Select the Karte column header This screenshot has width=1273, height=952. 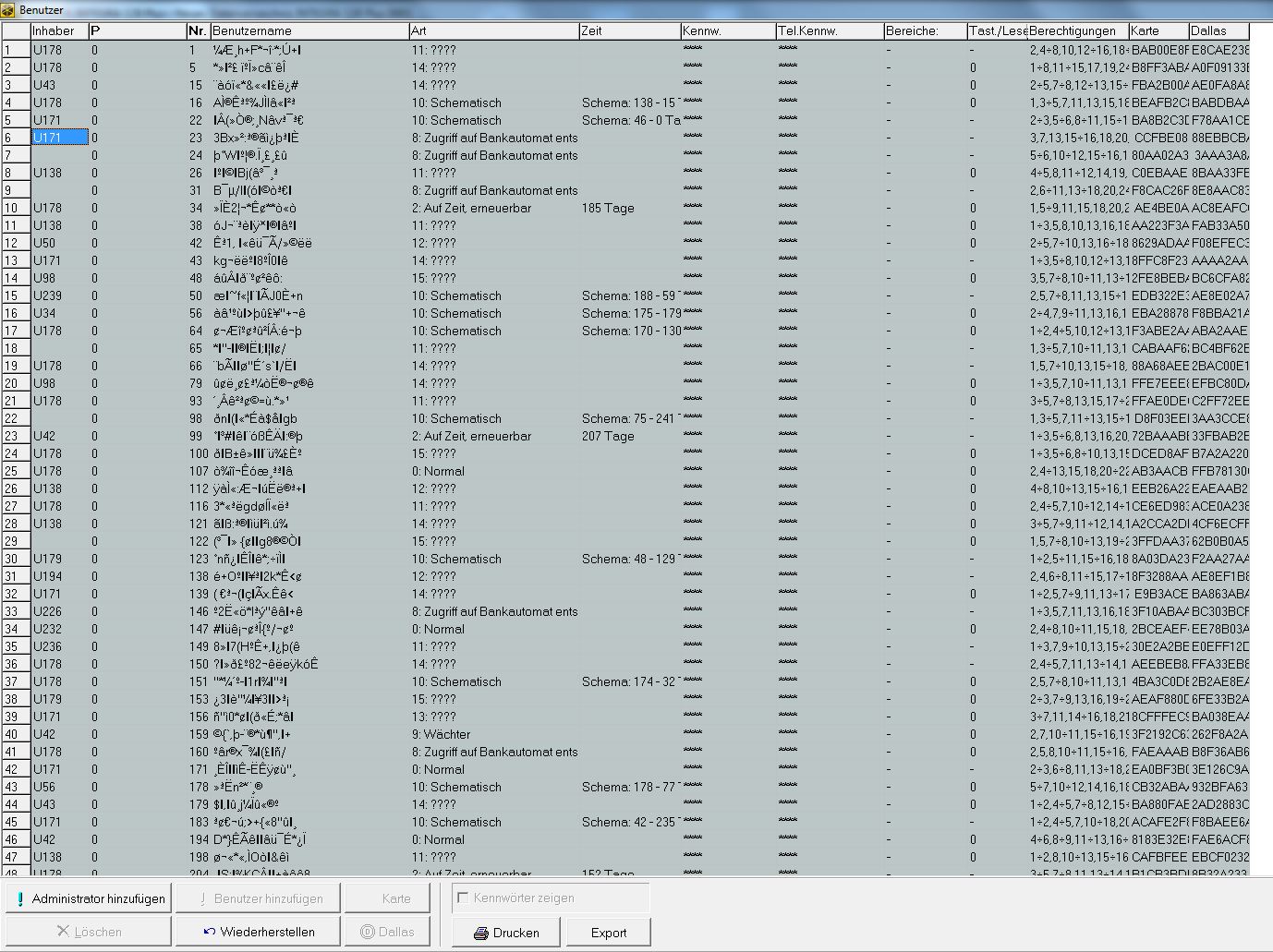1158,30
